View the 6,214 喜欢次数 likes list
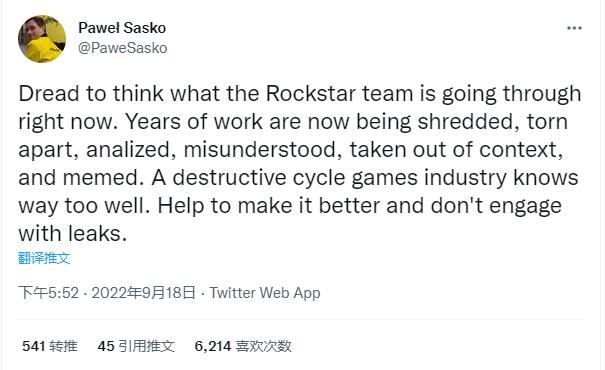Viewport: 605px width, 370px height. point(243,346)
